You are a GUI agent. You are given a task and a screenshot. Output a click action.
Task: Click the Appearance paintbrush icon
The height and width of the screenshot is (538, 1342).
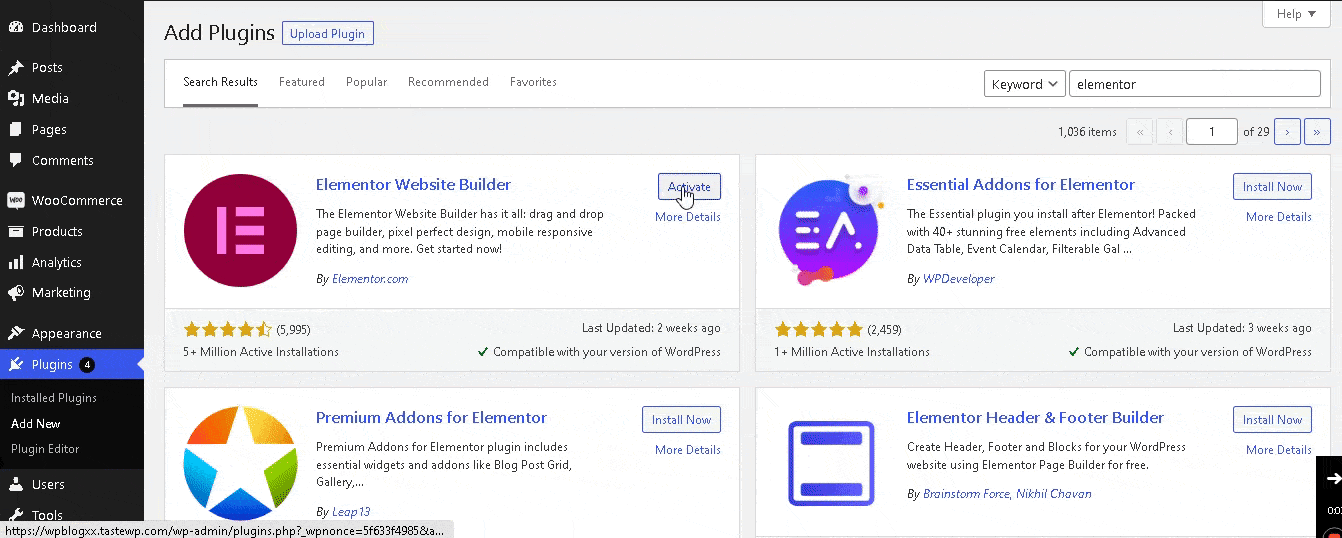coord(16,333)
